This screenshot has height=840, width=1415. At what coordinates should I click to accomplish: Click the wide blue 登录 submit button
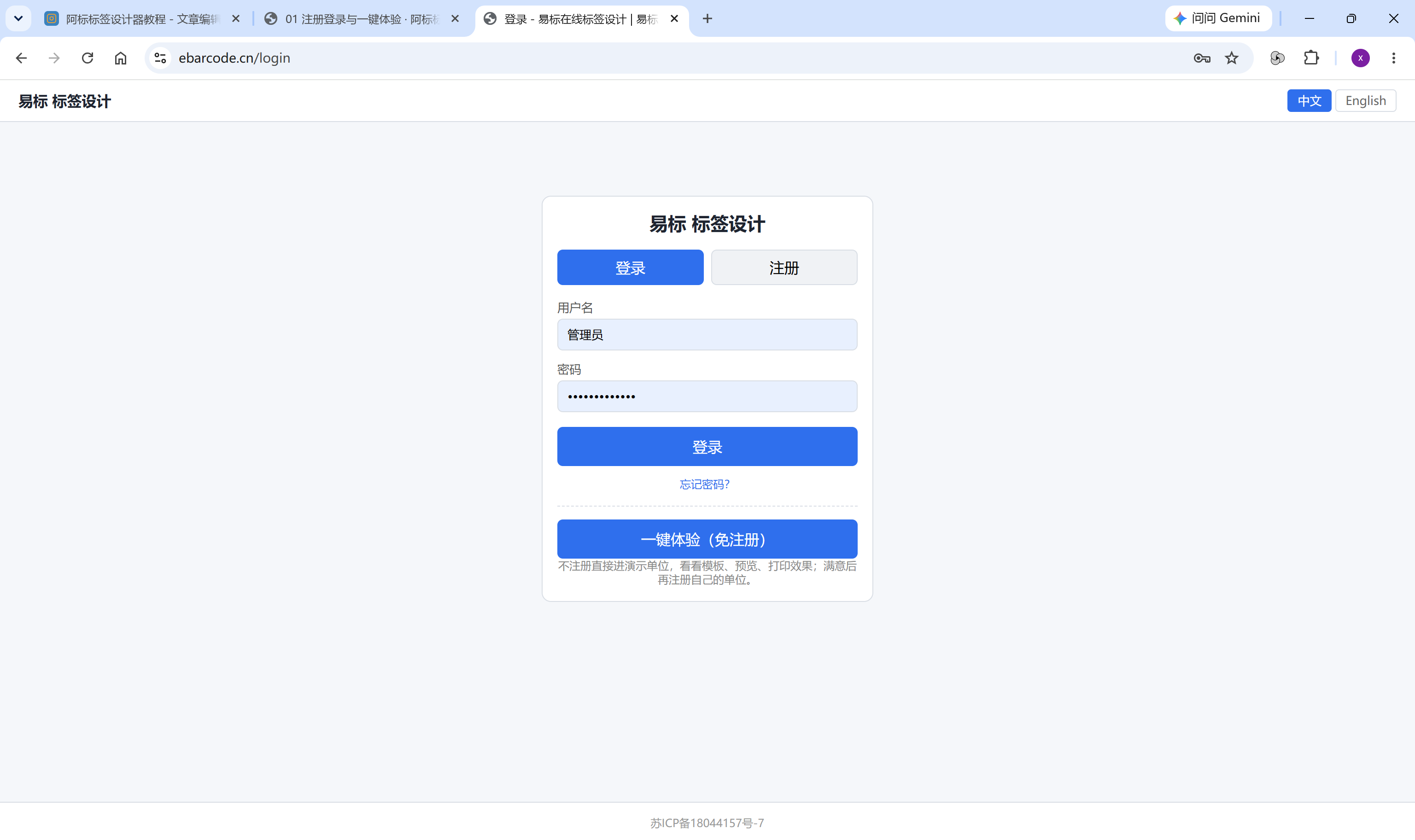click(707, 447)
